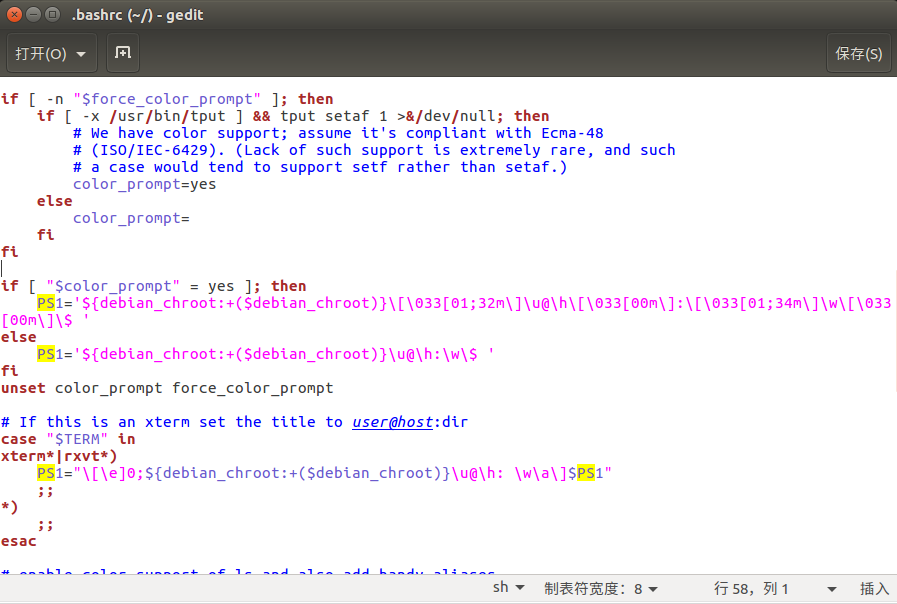
Task: Open the 打开(O) file menu button
Action: point(51,53)
